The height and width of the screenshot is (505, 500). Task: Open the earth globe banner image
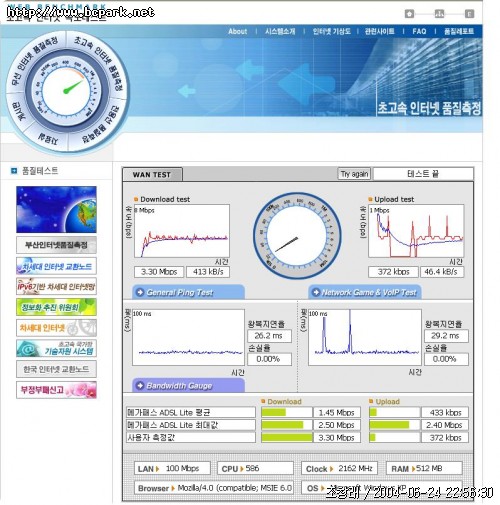[56, 209]
